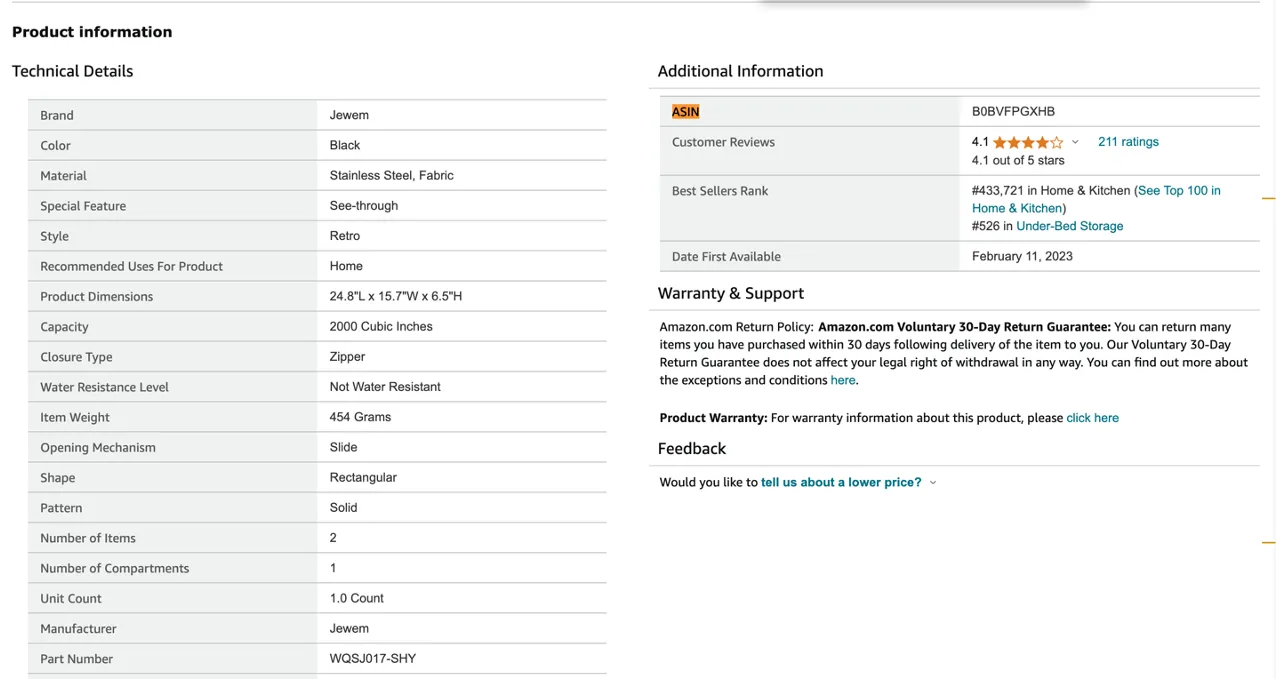1277x679 pixels.
Task: Go to Under-Bed Storage category link
Action: coord(1069,226)
